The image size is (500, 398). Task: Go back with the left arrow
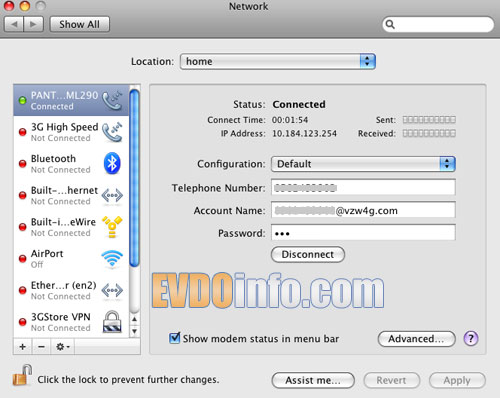14,24
